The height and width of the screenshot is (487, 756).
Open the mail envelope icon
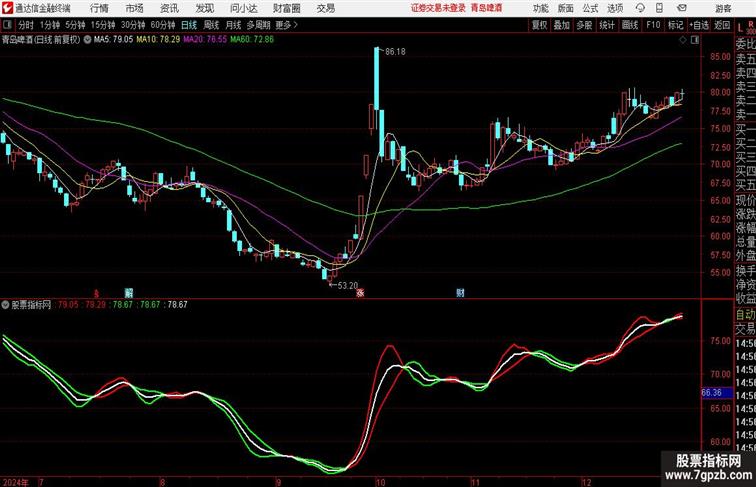(682, 8)
